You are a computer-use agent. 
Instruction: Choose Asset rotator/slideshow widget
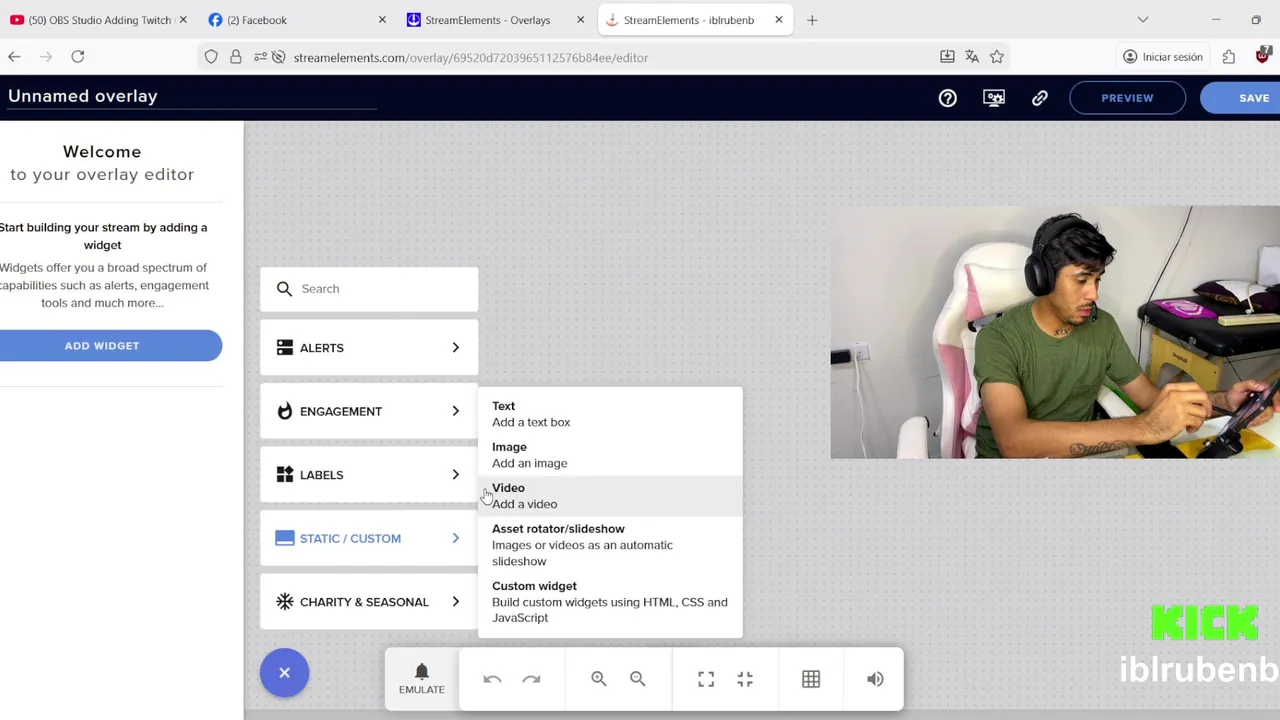[610, 545]
